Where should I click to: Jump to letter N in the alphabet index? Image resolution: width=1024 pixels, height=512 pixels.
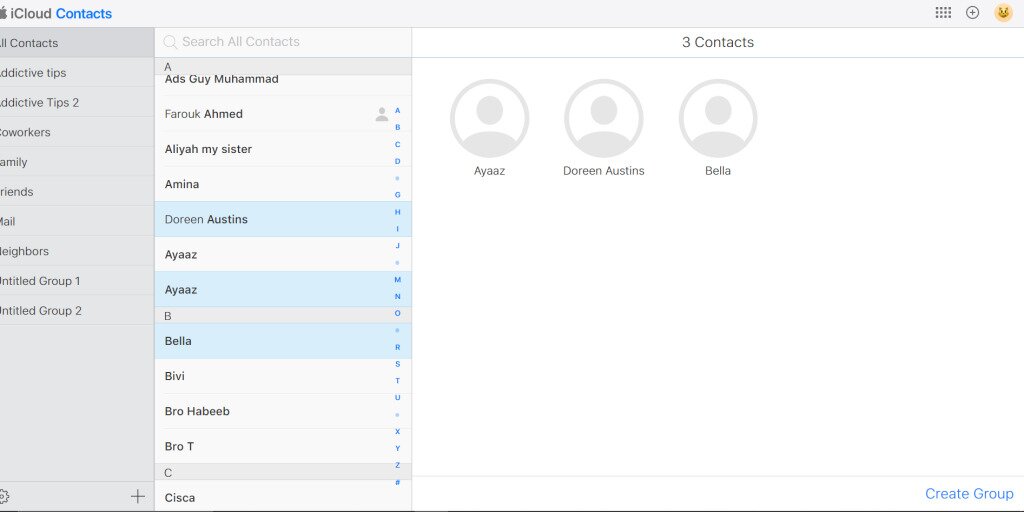pyautogui.click(x=398, y=296)
